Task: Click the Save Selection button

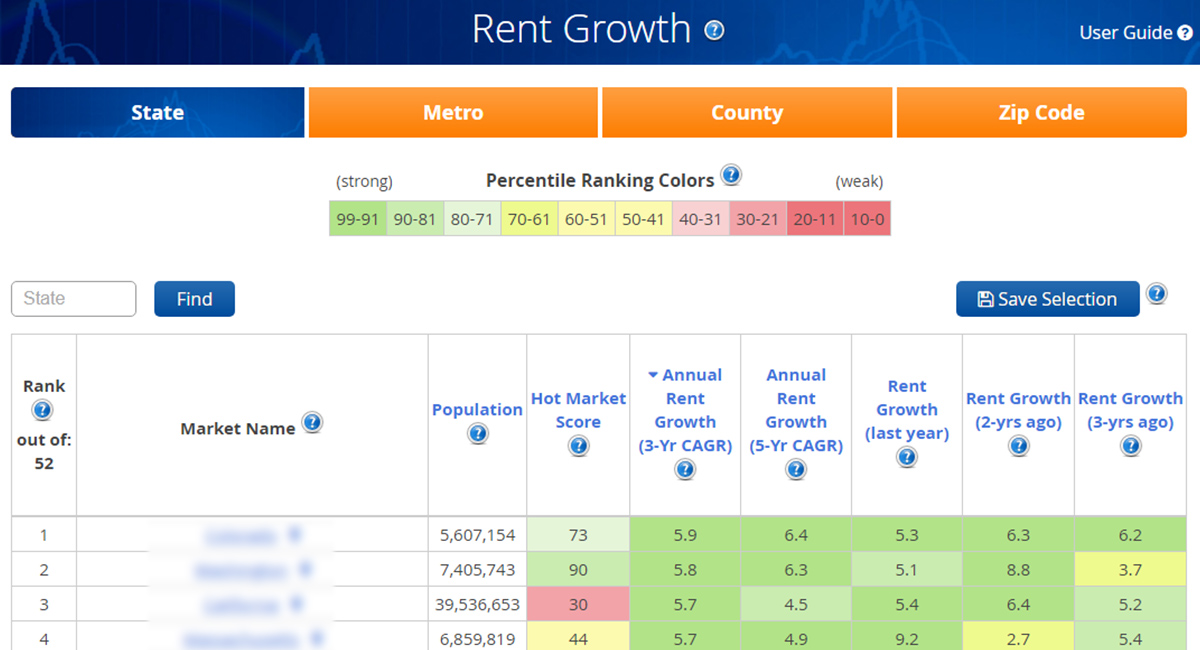Action: click(x=1047, y=299)
